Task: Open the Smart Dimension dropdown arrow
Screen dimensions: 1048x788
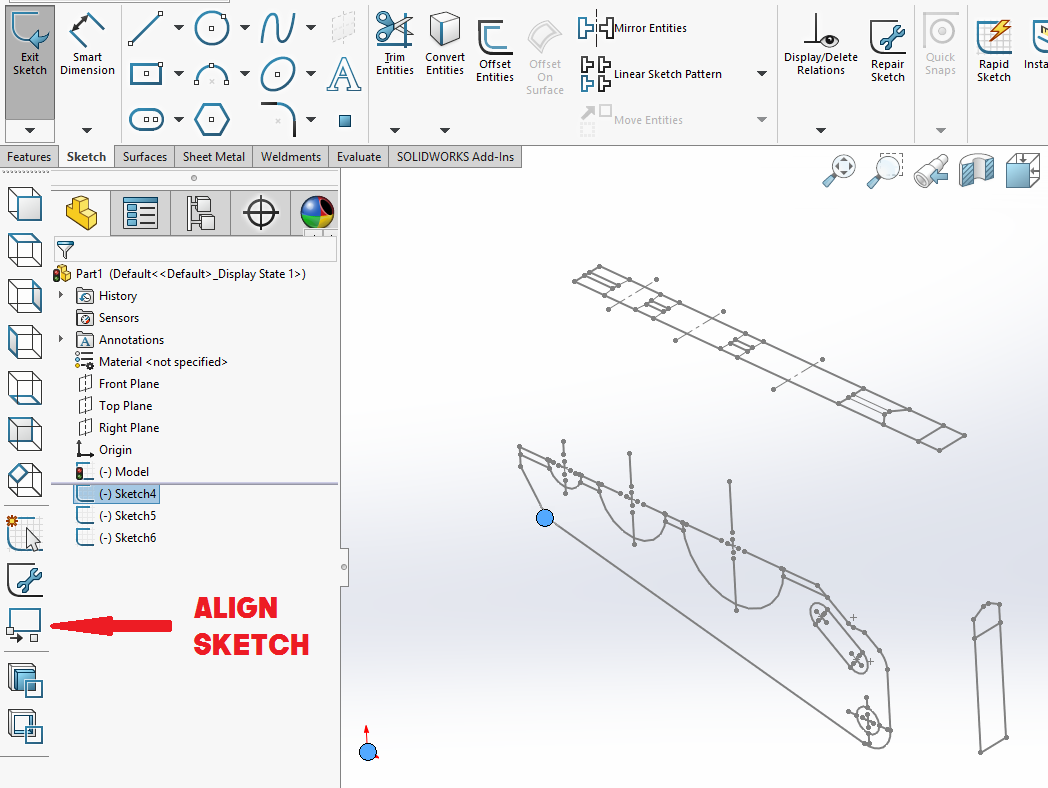Action: (87, 130)
